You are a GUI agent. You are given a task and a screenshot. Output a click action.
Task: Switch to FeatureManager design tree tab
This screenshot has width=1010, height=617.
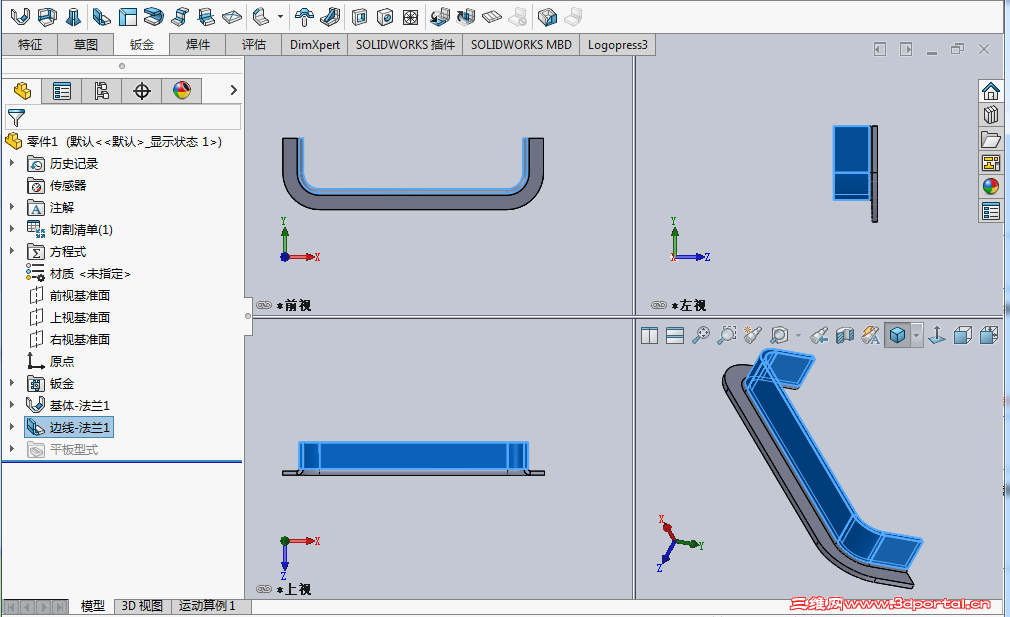pyautogui.click(x=23, y=91)
